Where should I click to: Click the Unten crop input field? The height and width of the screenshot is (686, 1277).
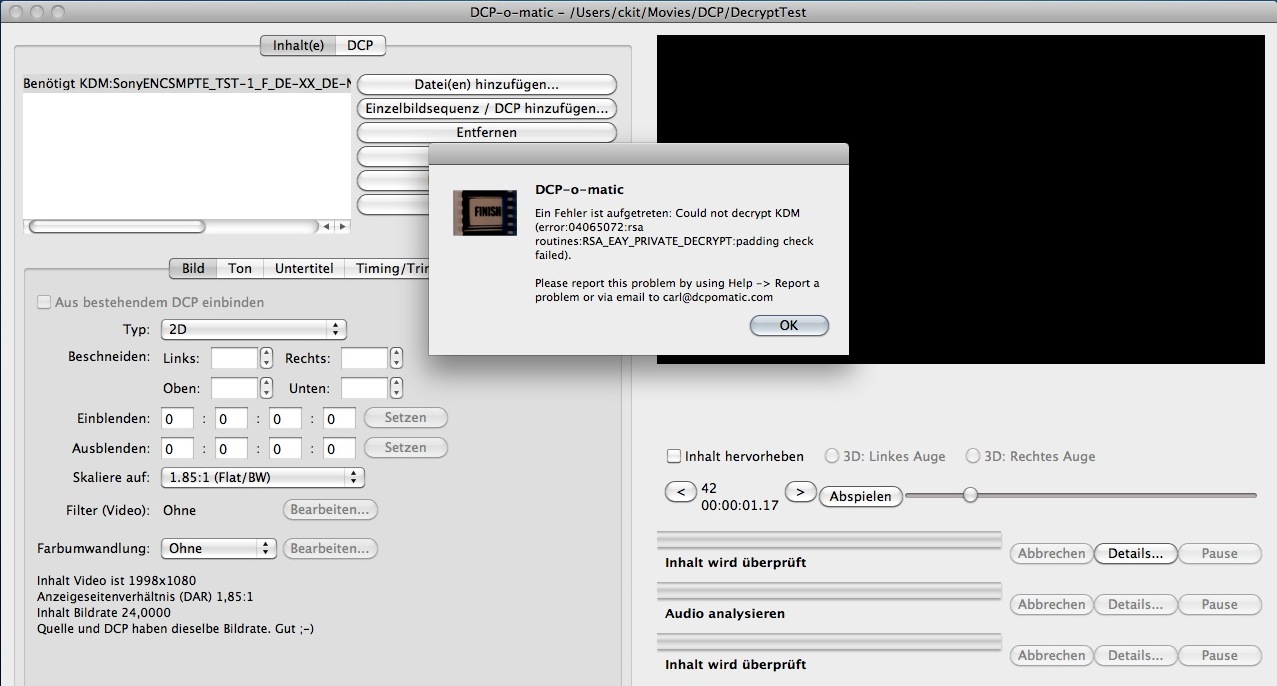point(364,388)
